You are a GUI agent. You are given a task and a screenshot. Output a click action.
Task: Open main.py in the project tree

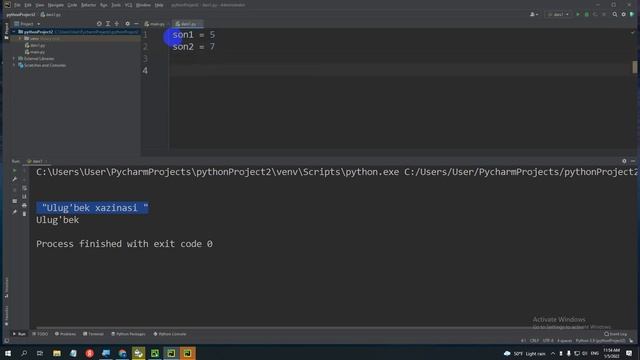(x=35, y=52)
